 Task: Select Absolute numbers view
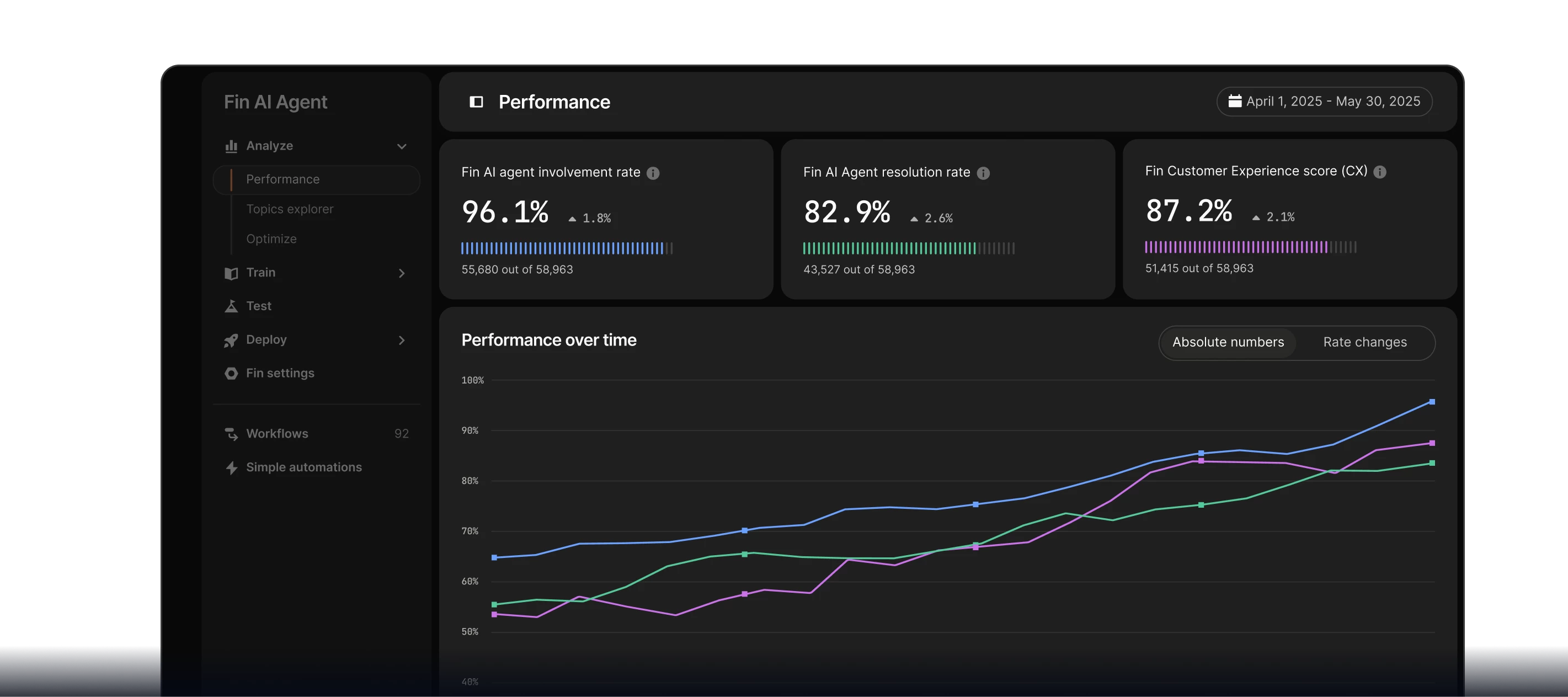pos(1228,342)
